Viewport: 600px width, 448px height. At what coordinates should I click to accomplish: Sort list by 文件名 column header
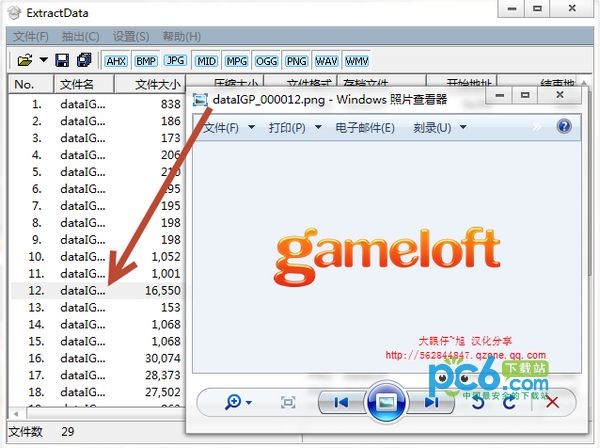tap(83, 84)
